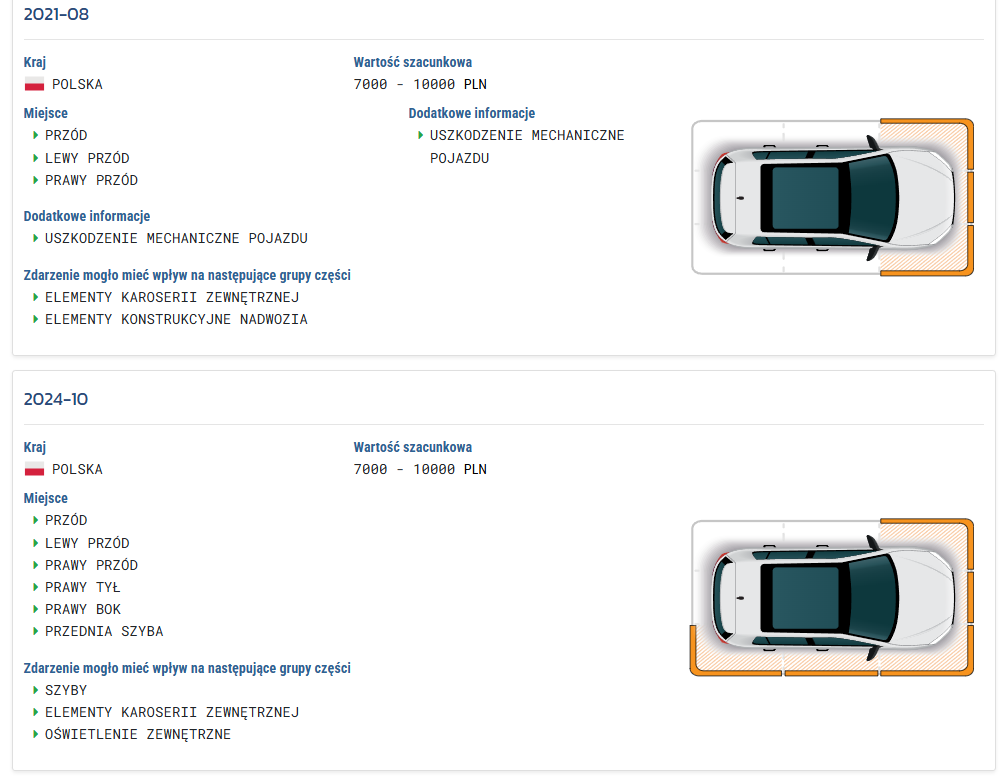Click orange bottom damage strip in 2024-10 diagram
The height and width of the screenshot is (779, 1006).
[x=830, y=674]
